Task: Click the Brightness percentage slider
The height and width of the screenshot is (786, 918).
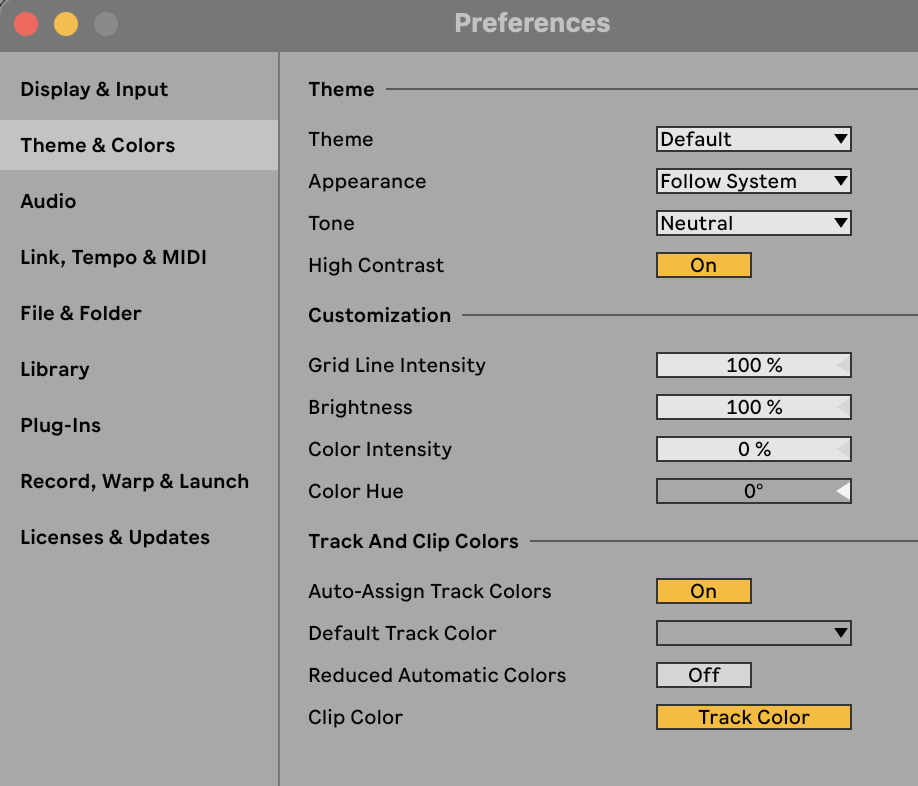Action: [753, 407]
